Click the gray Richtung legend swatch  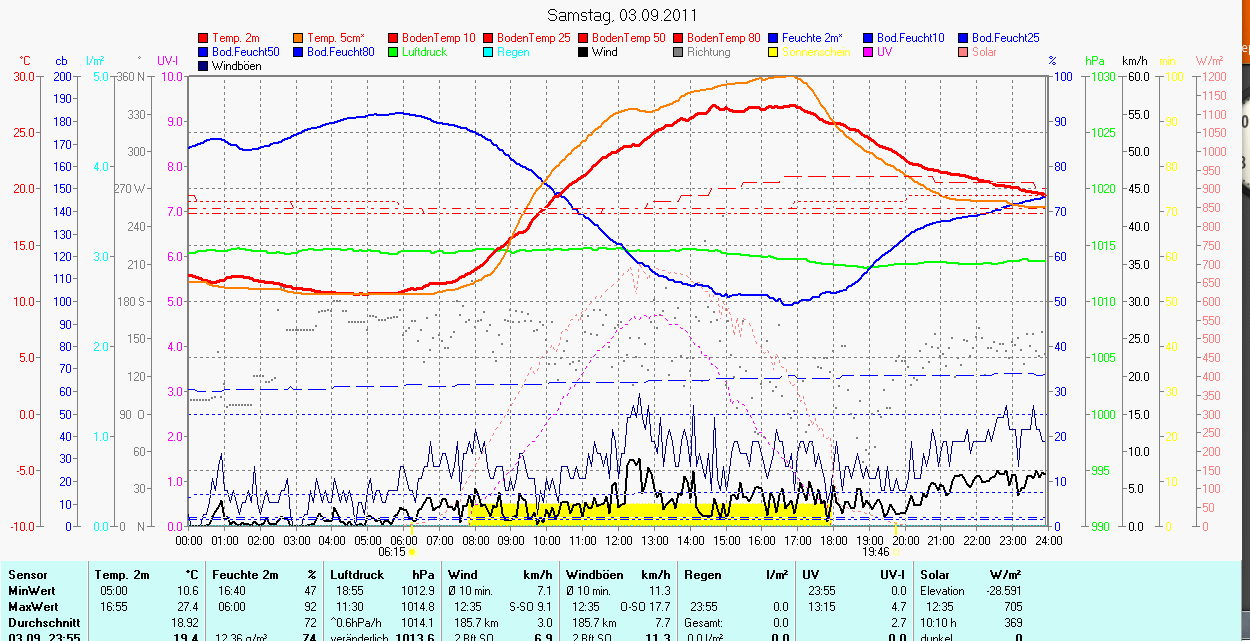[678, 51]
